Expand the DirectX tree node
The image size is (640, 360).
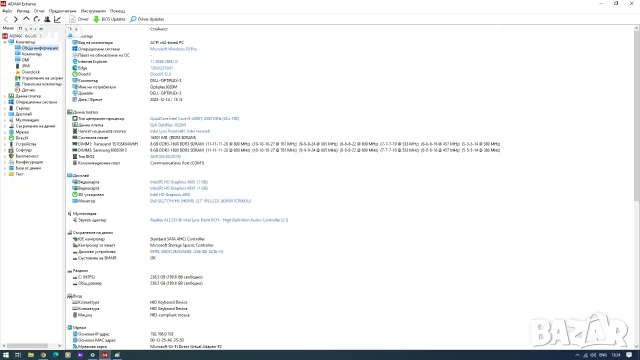(x=4, y=138)
